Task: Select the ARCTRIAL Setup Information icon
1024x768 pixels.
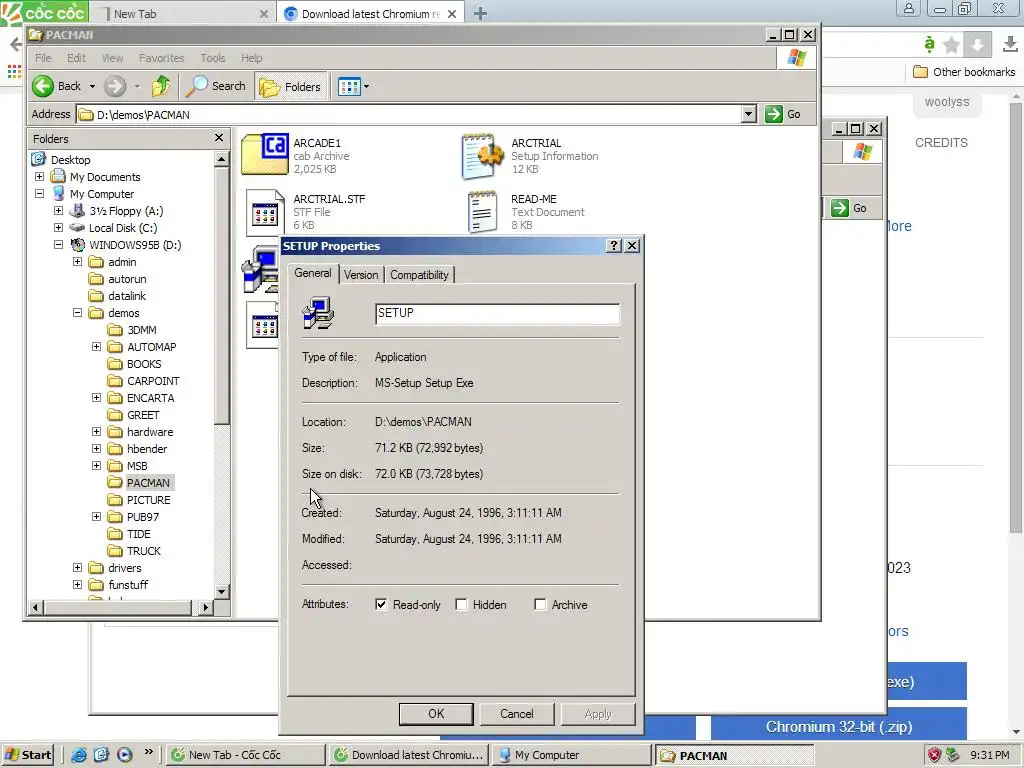Action: [483, 155]
